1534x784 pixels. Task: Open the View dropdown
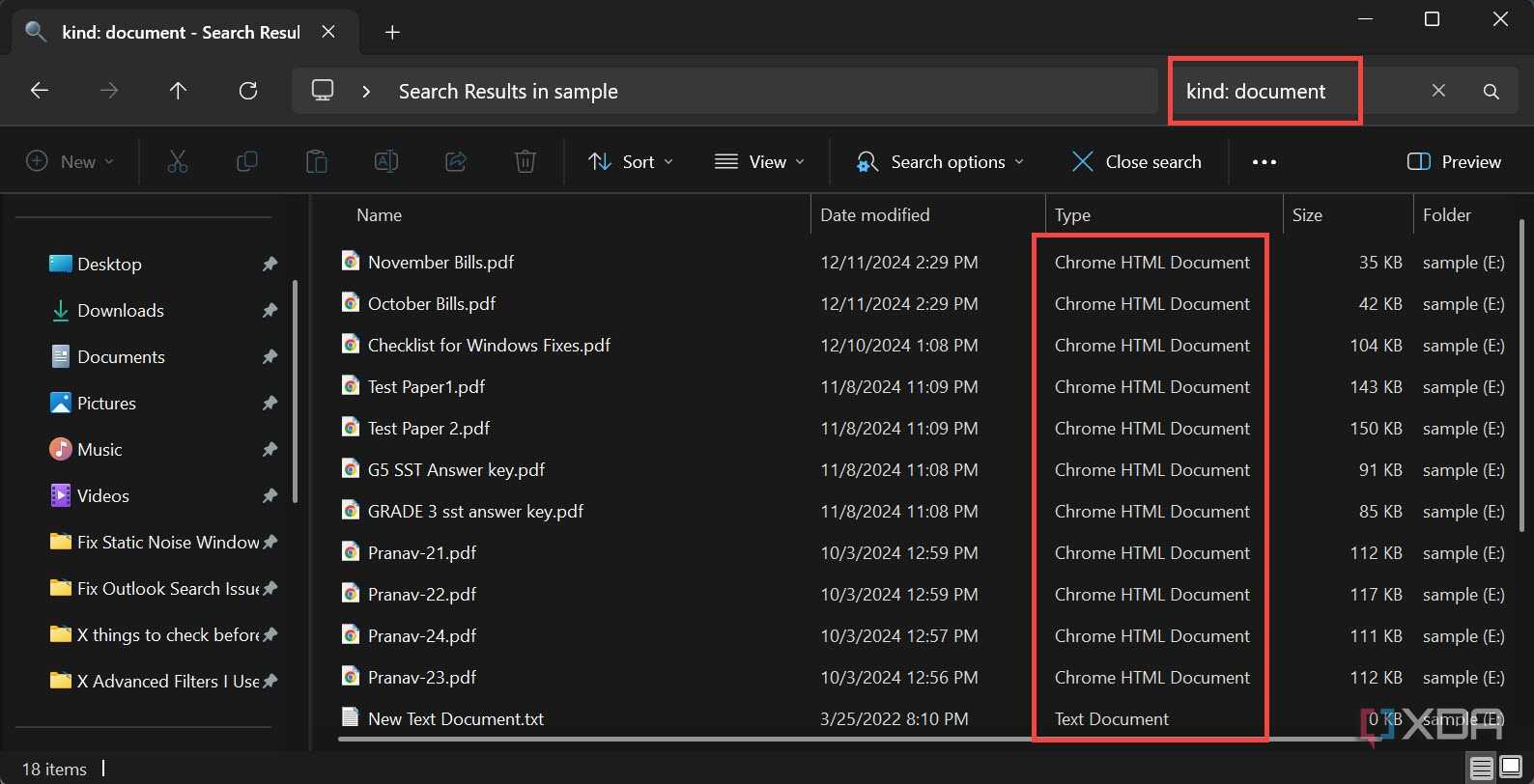click(759, 162)
